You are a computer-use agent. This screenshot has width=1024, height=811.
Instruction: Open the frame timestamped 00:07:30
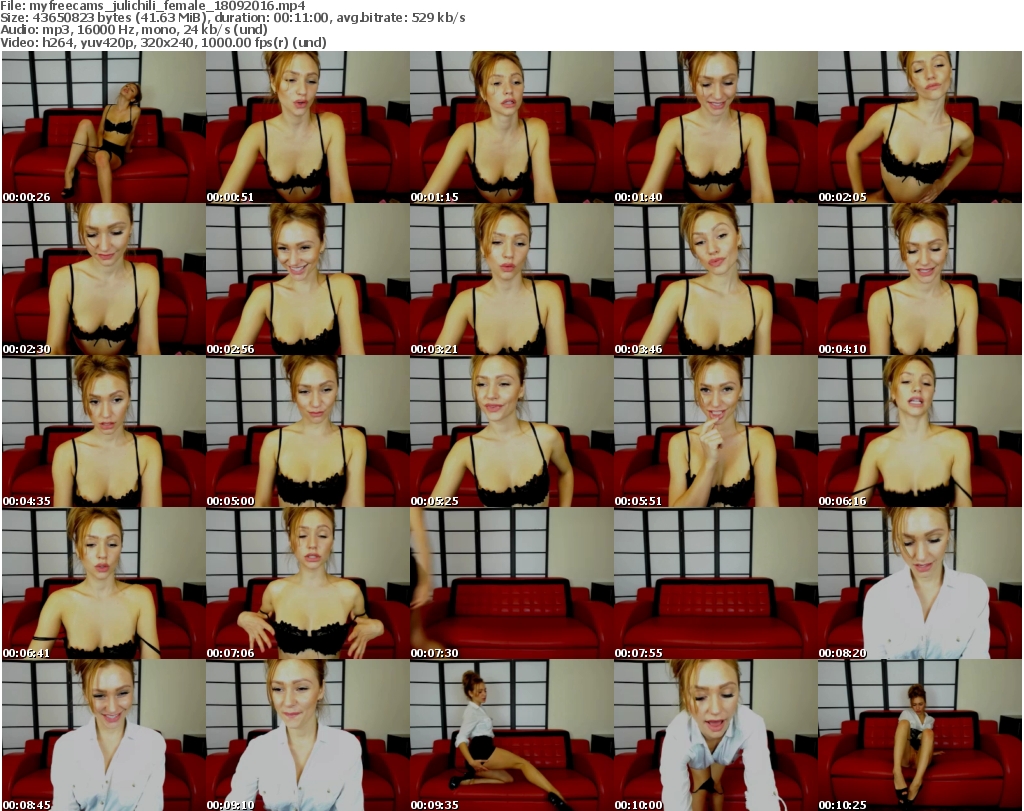click(x=511, y=584)
